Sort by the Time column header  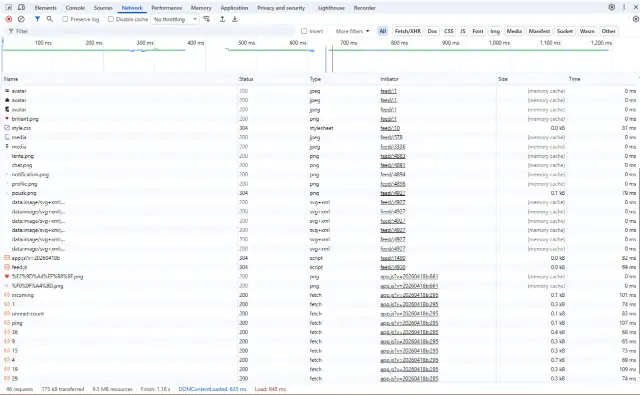click(x=602, y=79)
